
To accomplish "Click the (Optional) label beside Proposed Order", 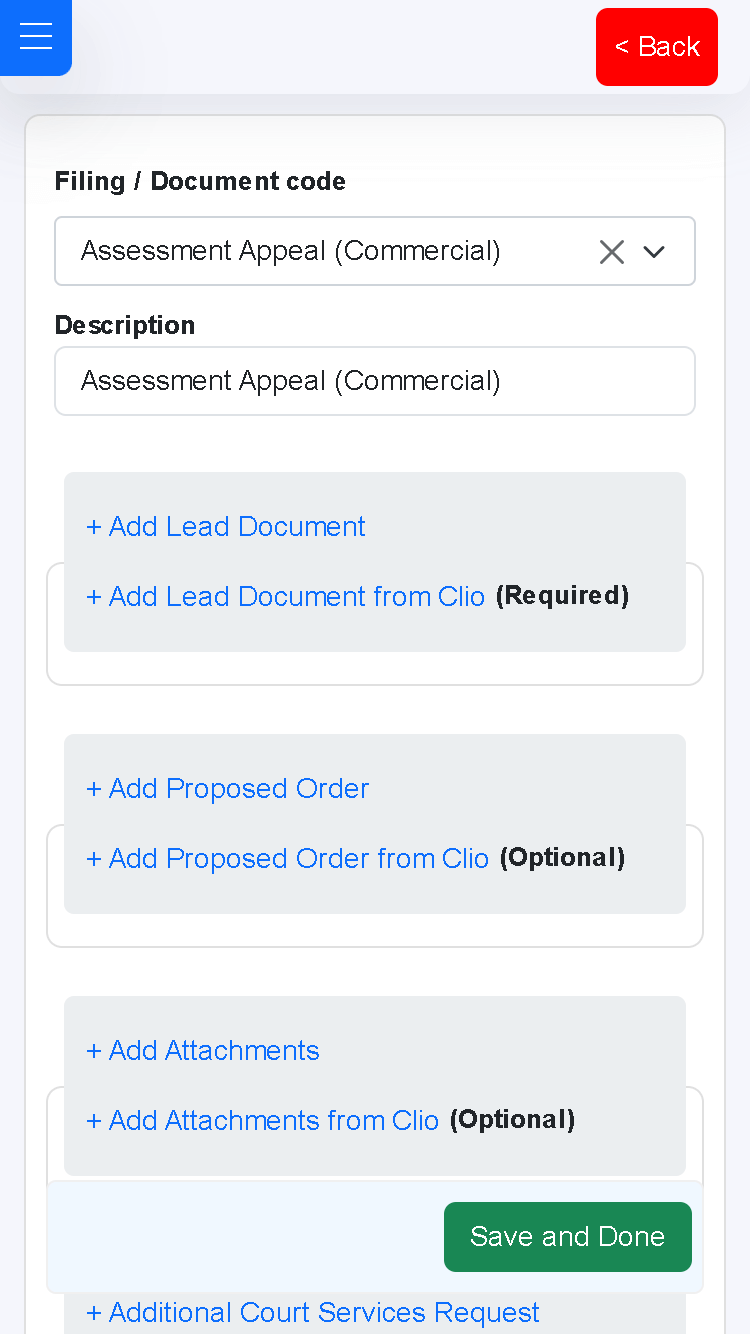I will [x=562, y=857].
